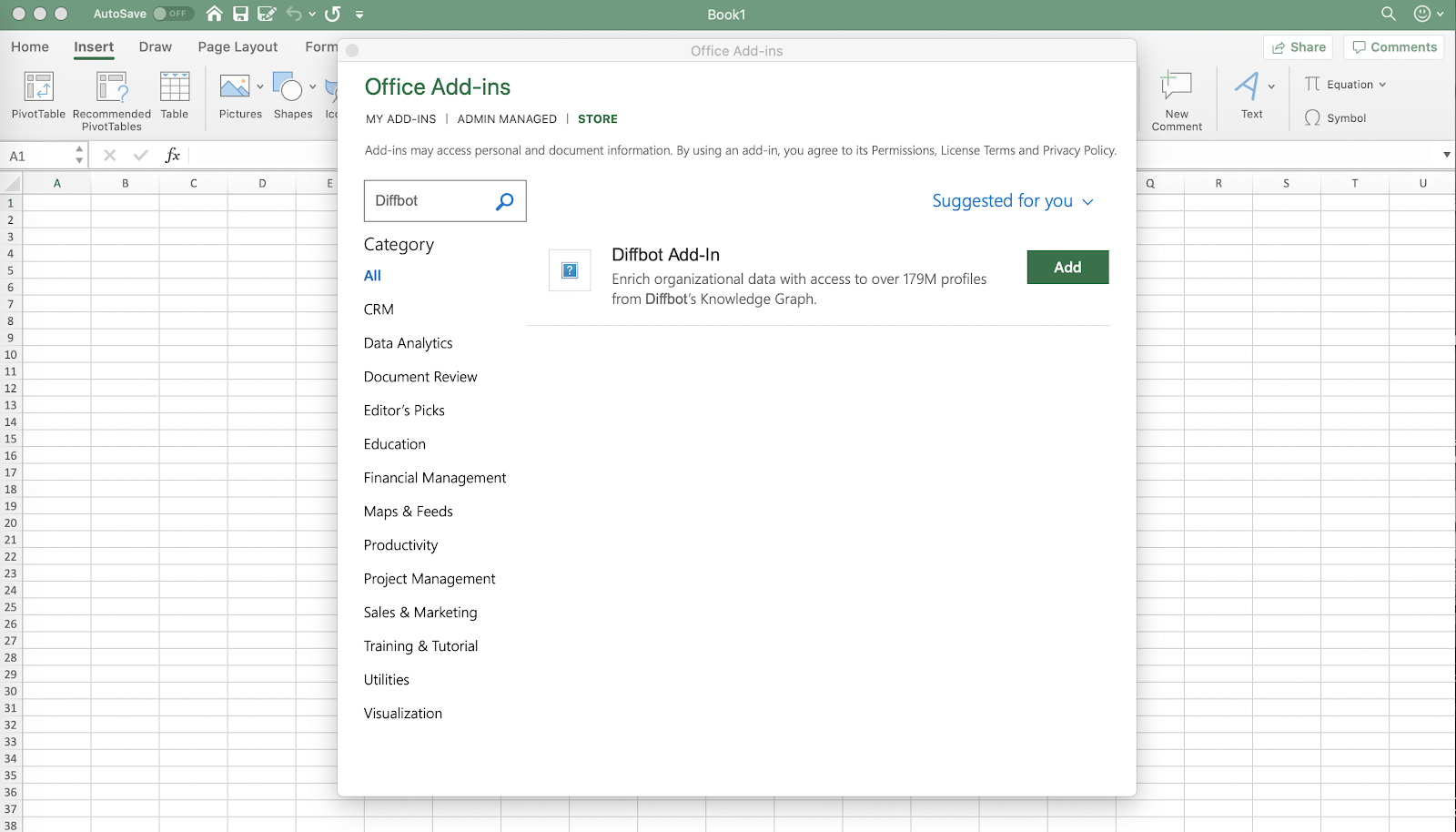The height and width of the screenshot is (832, 1456).
Task: Click the New Comment icon
Action: click(x=1177, y=86)
